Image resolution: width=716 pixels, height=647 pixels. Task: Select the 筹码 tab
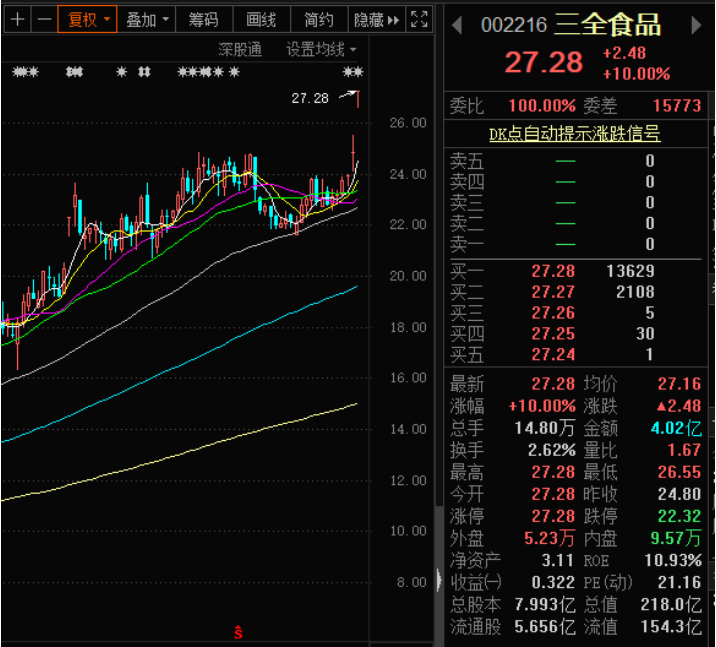coord(204,19)
